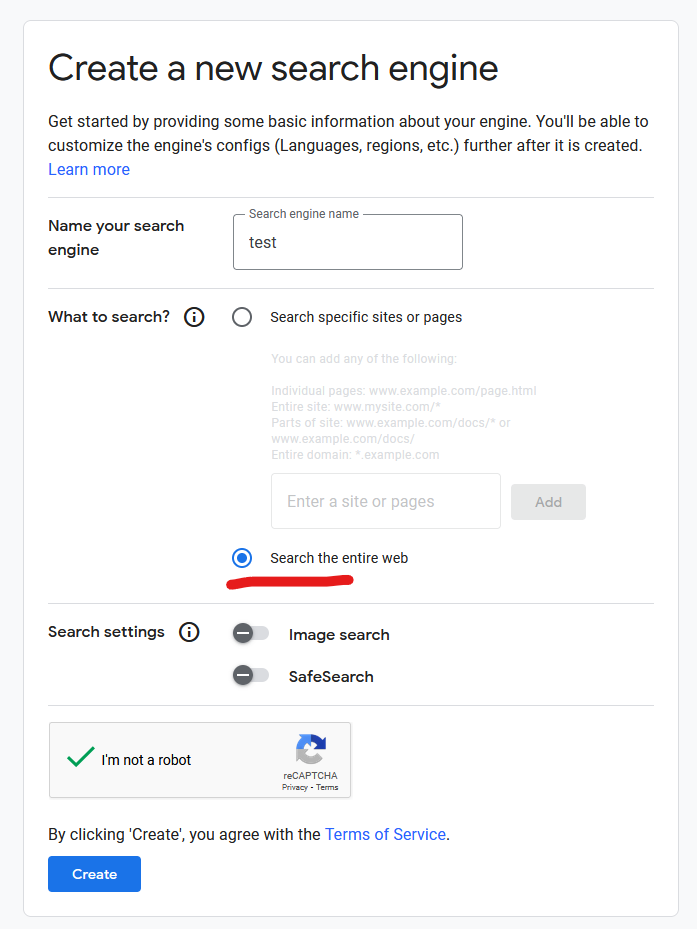
Task: Open the Learn more link
Action: coord(89,170)
